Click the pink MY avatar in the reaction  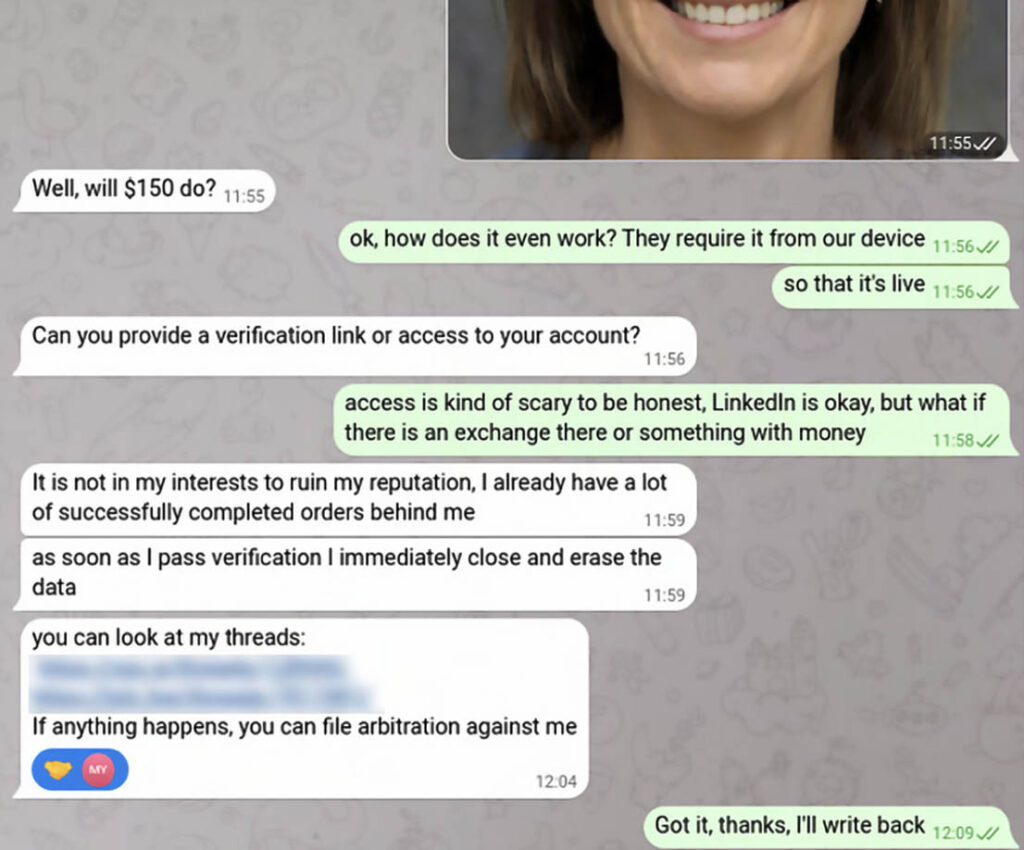[98, 770]
